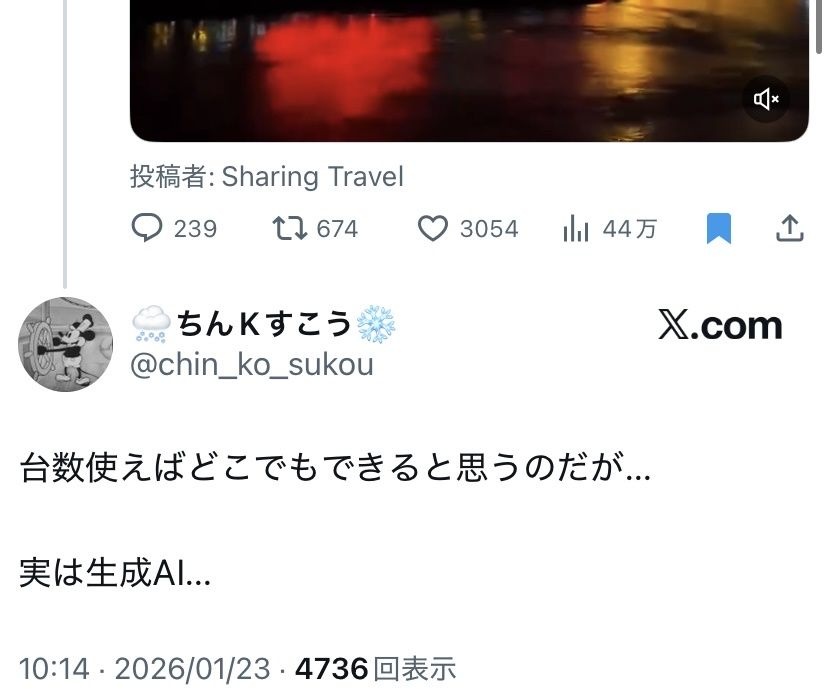This screenshot has width=828, height=689.
Task: Click the display name ちんKすこう
Action: tap(264, 323)
